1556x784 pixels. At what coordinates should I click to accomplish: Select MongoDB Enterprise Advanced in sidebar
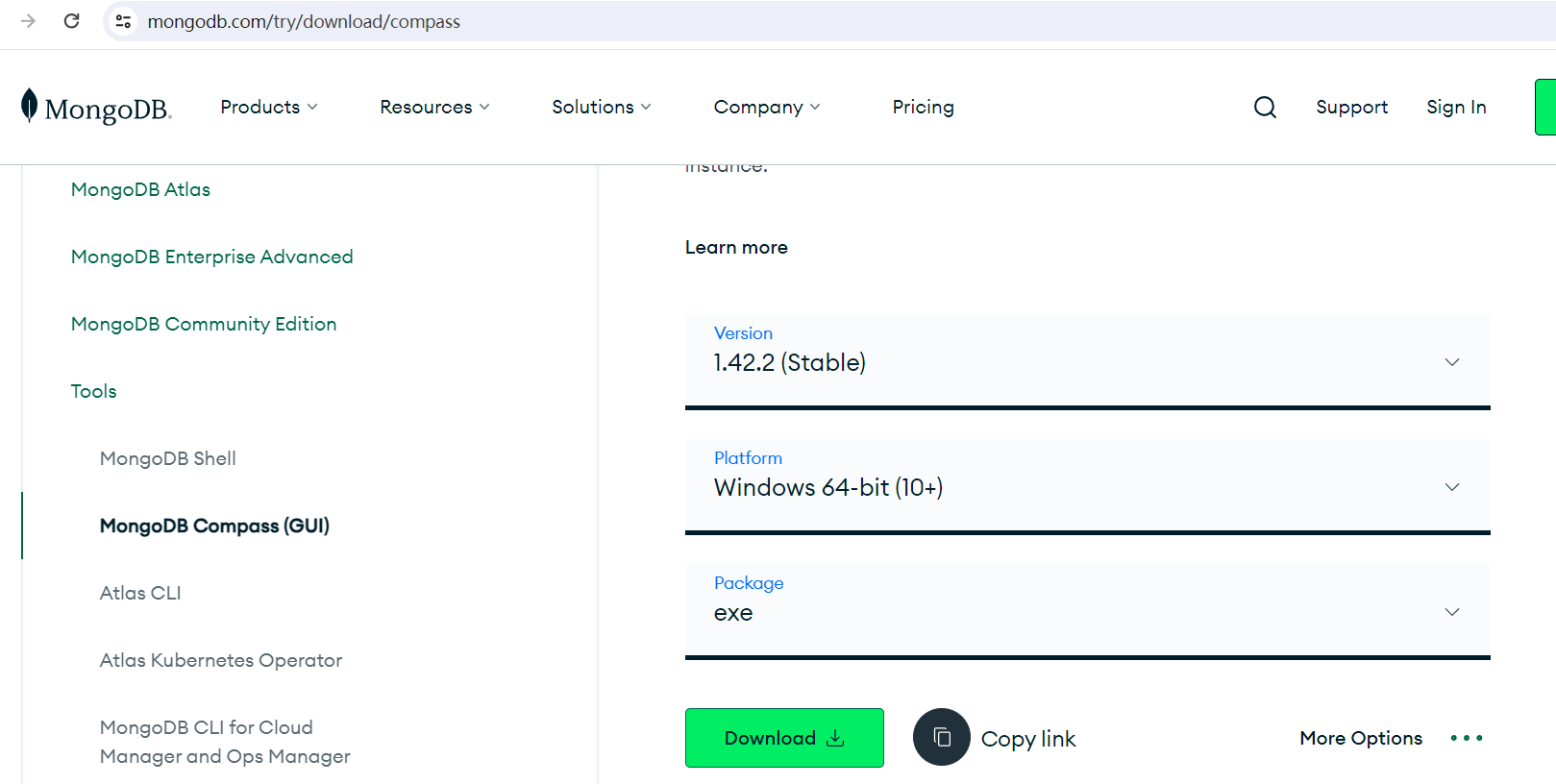click(212, 257)
